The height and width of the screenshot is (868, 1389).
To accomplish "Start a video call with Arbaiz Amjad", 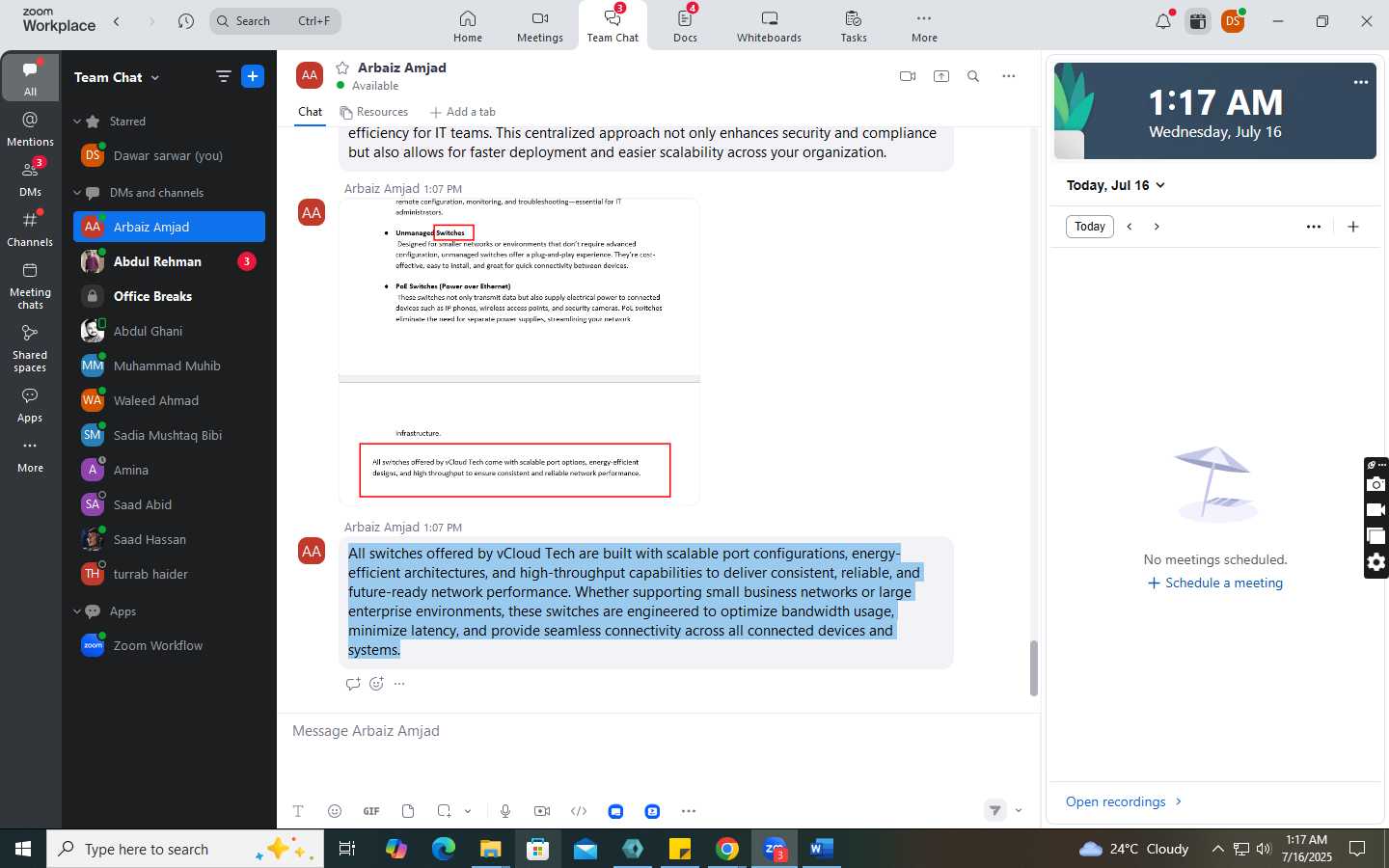I will point(907,76).
